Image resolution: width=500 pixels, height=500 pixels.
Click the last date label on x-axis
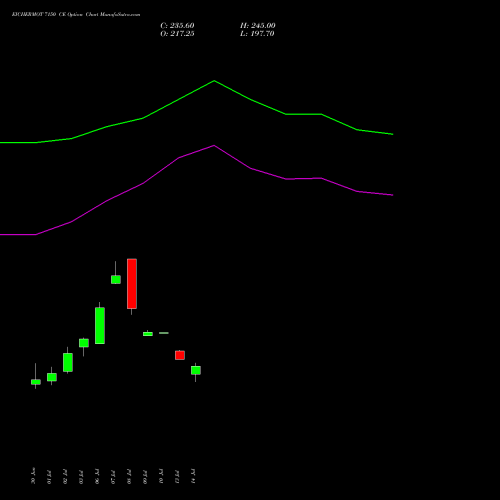[x=193, y=476]
